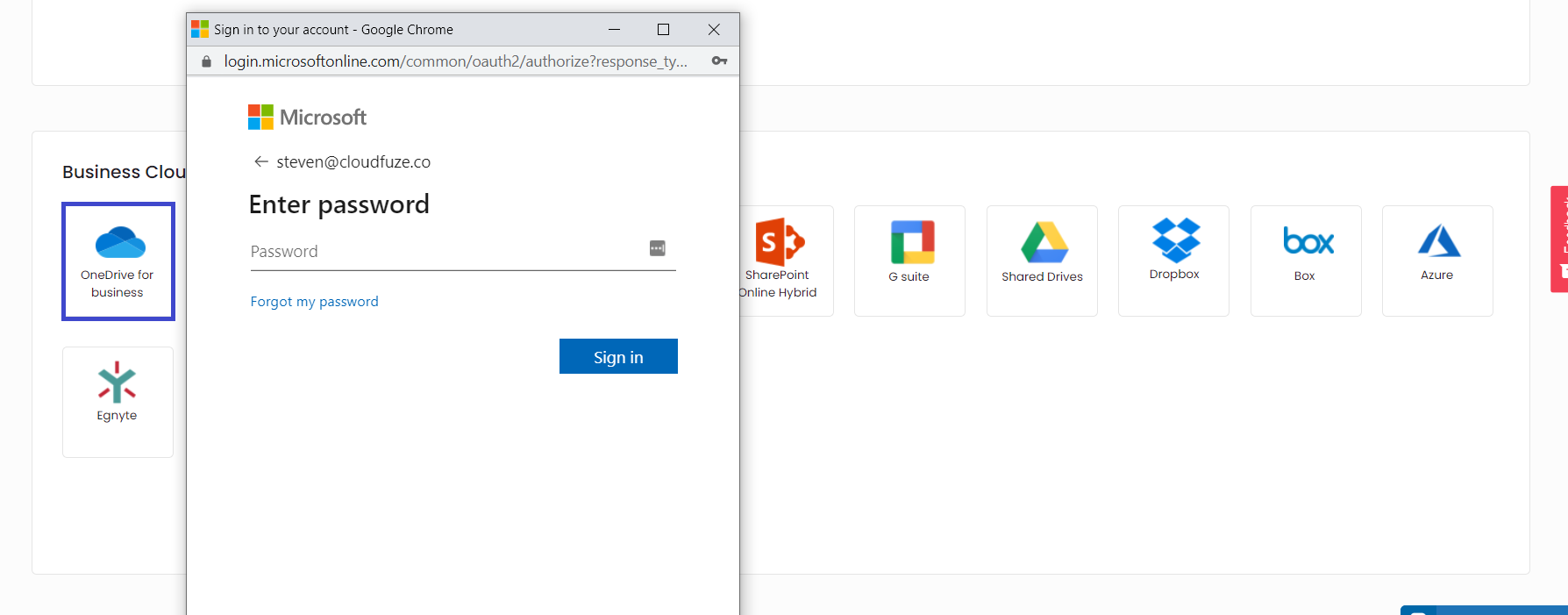Open SharePoint Online Hybrid cloud option
The image size is (1568, 615).
786,261
